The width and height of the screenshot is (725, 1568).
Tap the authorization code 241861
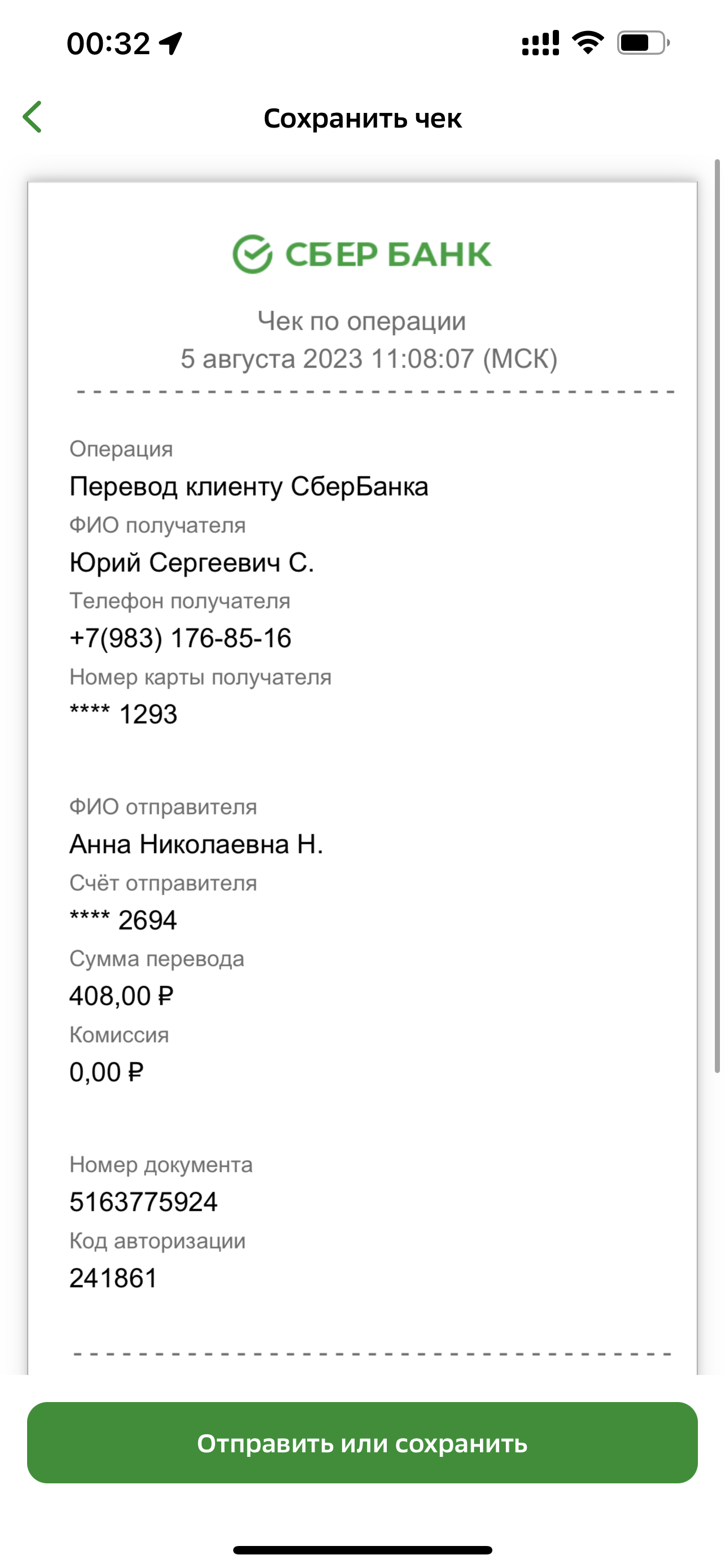click(113, 1278)
